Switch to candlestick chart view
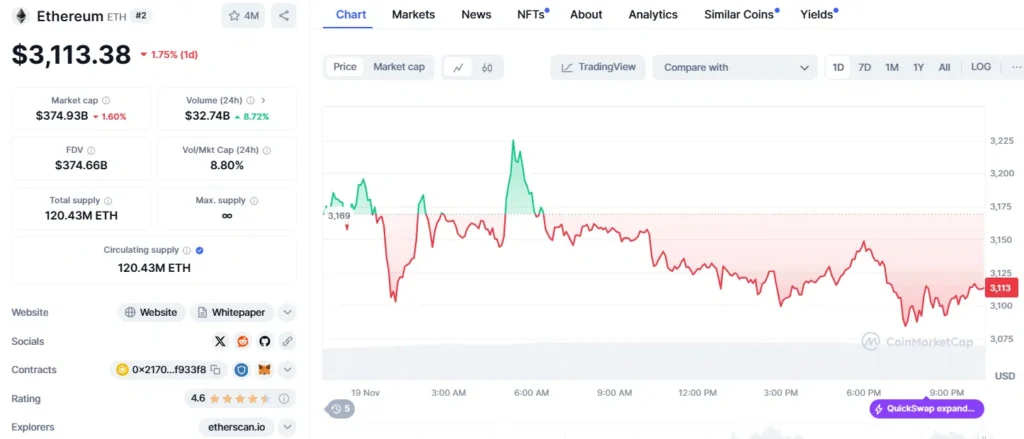This screenshot has height=439, width=1024. (488, 67)
